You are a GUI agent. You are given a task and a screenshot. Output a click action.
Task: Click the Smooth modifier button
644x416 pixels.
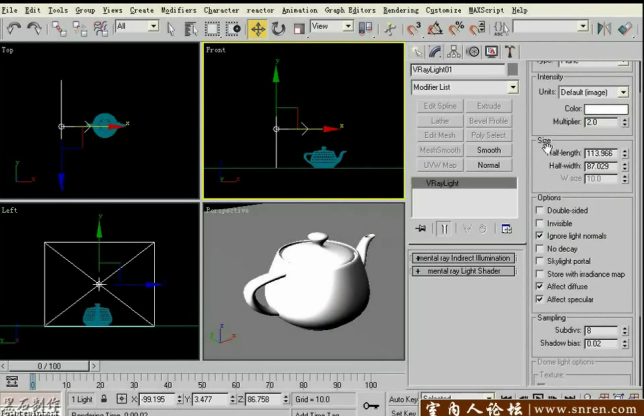tap(489, 150)
